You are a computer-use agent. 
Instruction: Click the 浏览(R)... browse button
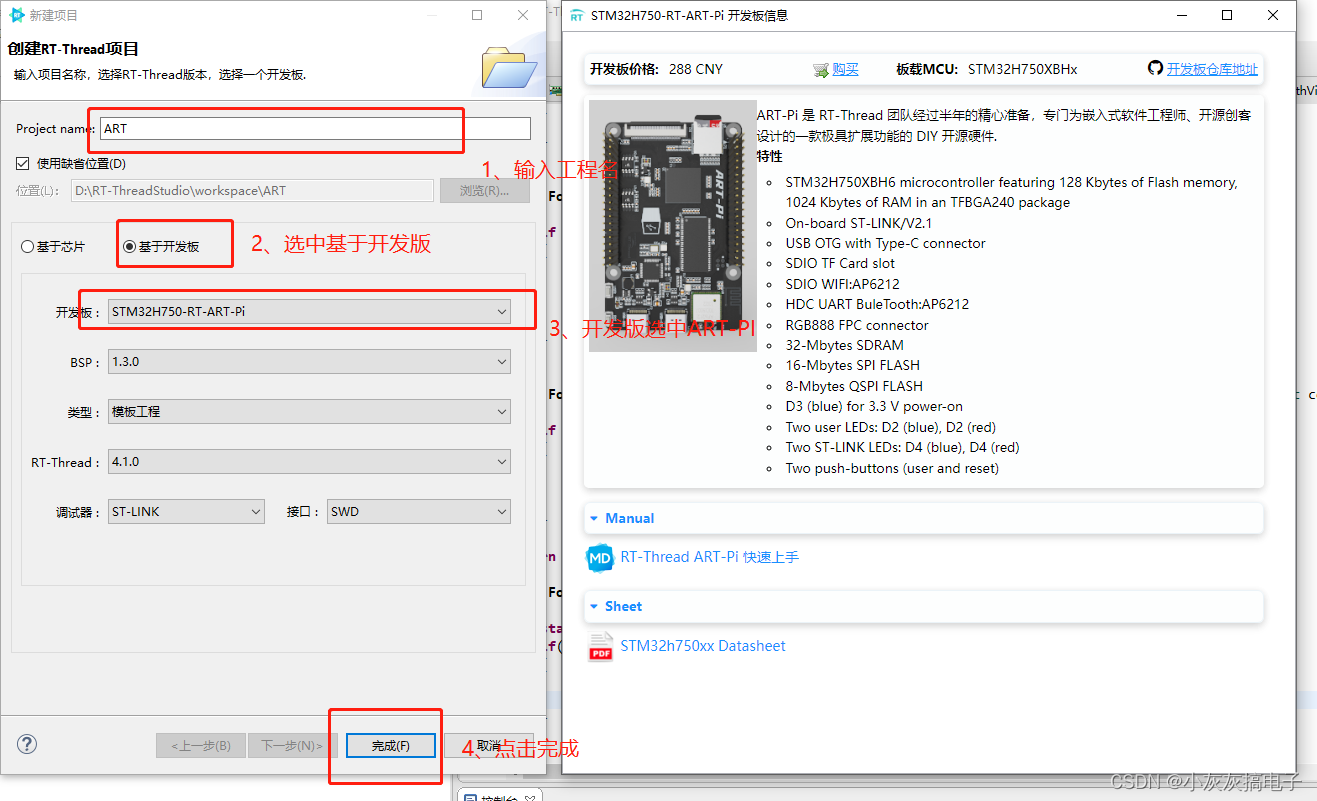485,191
